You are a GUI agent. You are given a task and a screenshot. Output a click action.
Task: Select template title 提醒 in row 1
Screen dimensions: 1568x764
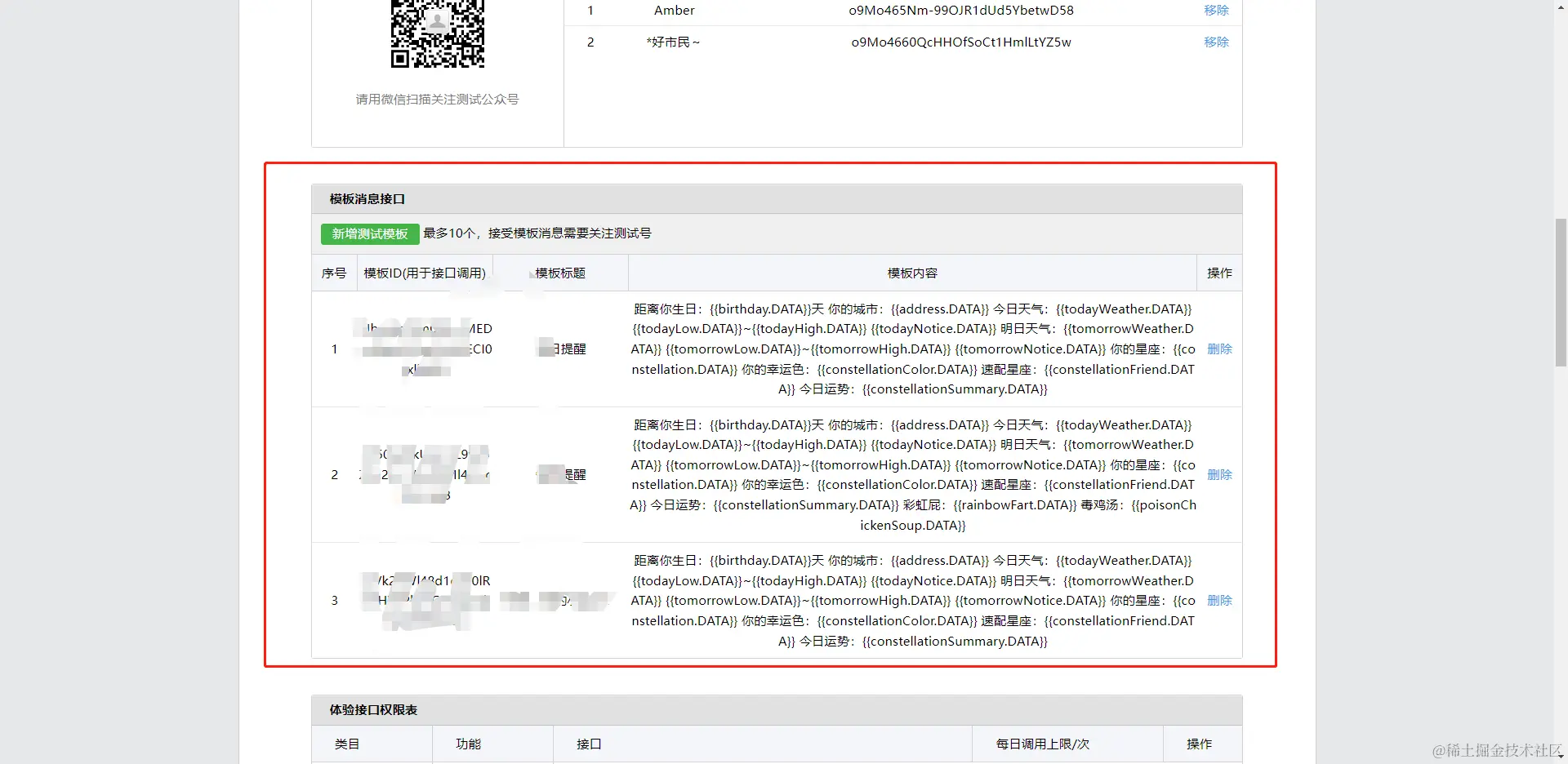click(559, 349)
